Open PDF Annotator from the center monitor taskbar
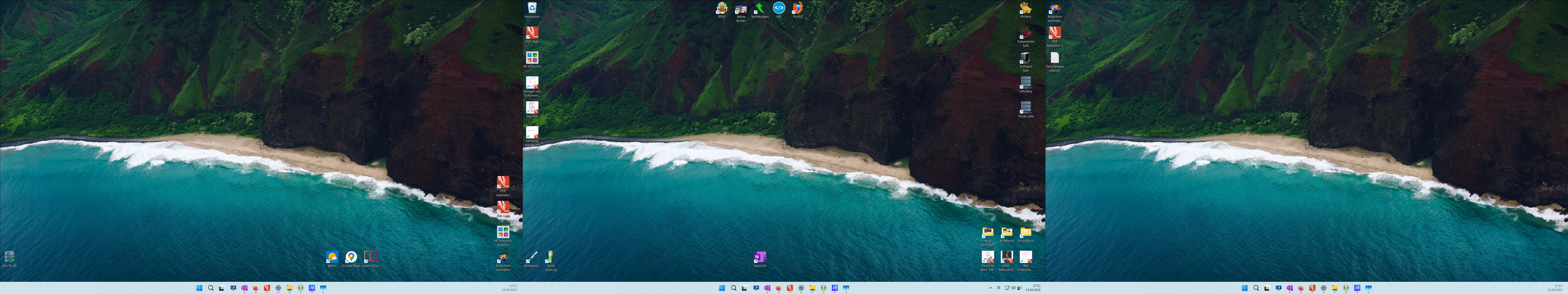Image resolution: width=1568 pixels, height=294 pixels. point(789,288)
